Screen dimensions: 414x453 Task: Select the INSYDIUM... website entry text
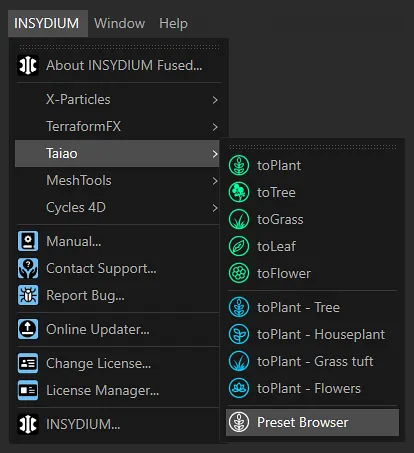(x=83, y=424)
